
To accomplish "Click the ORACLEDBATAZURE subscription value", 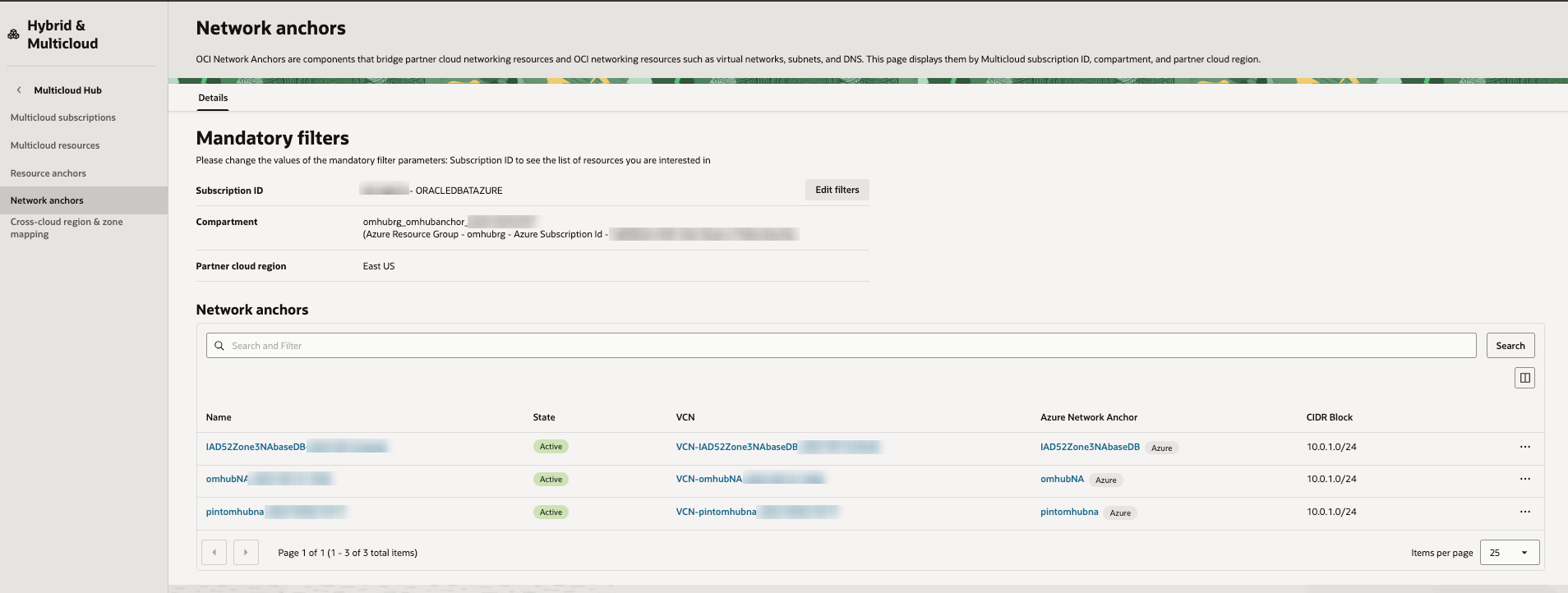I will [459, 191].
